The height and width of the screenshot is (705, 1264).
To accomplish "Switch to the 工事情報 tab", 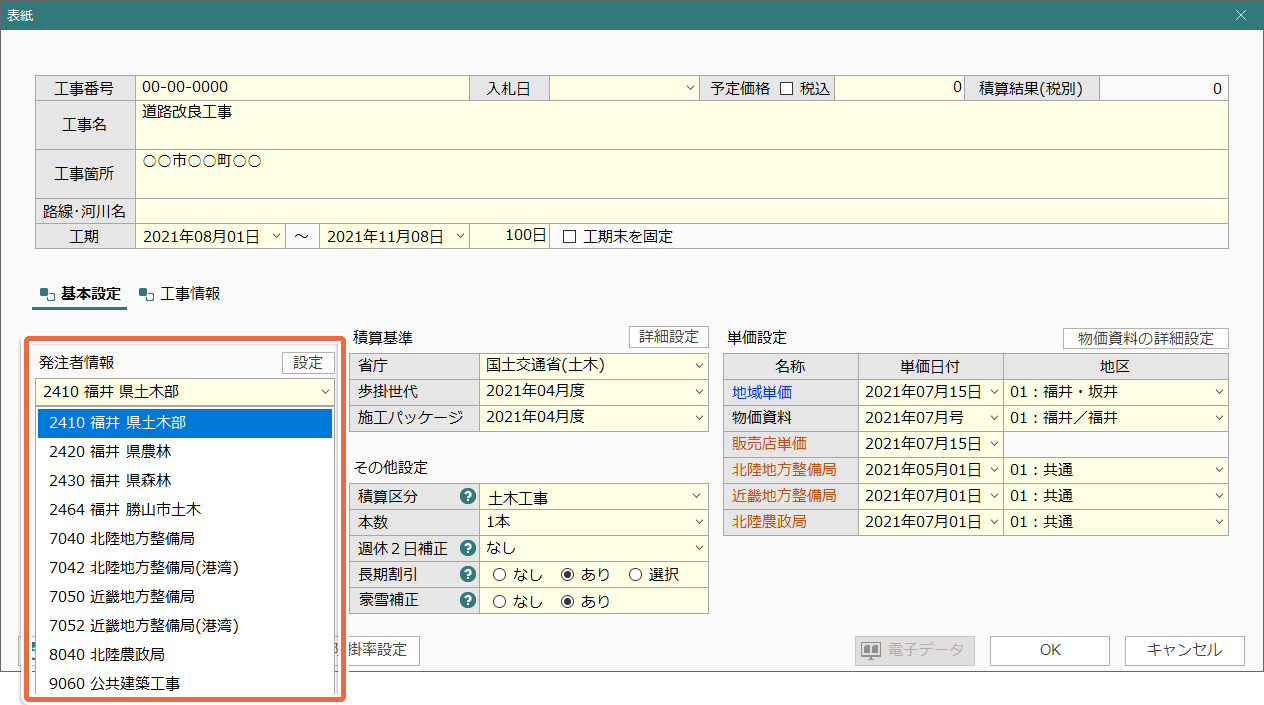I will click(180, 294).
